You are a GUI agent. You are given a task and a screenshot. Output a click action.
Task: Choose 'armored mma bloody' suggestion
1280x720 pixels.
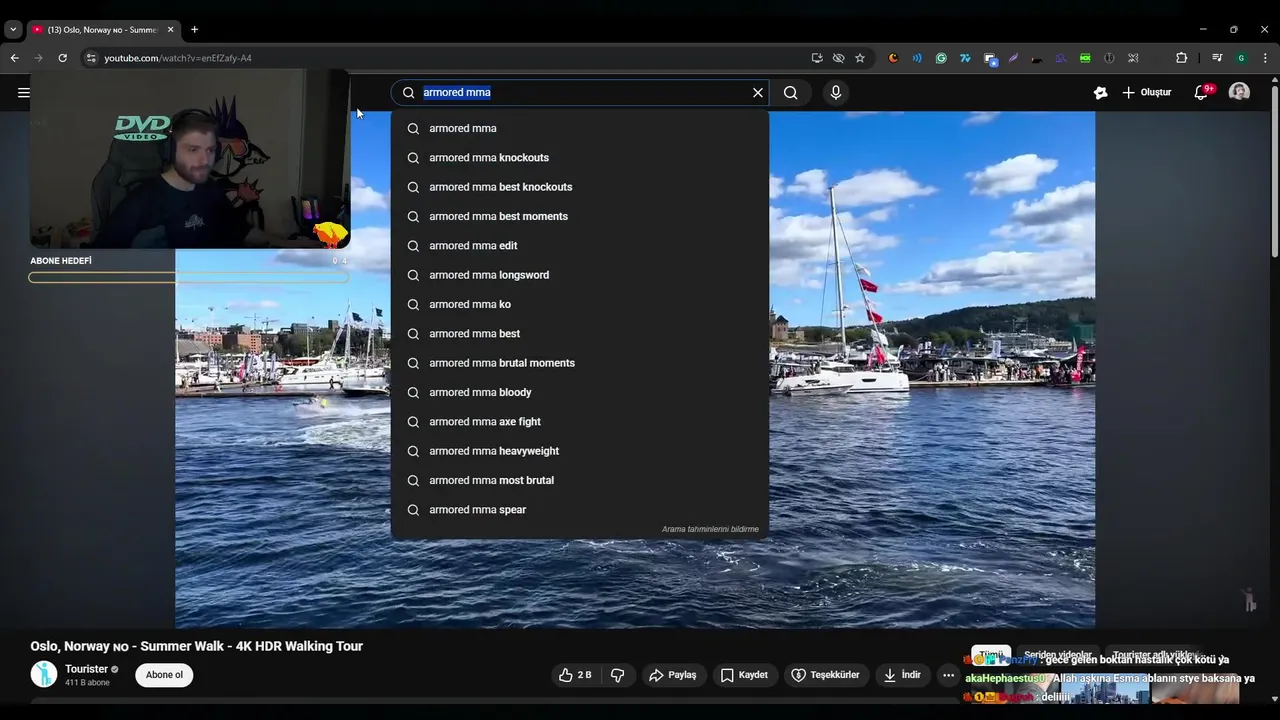click(x=580, y=392)
